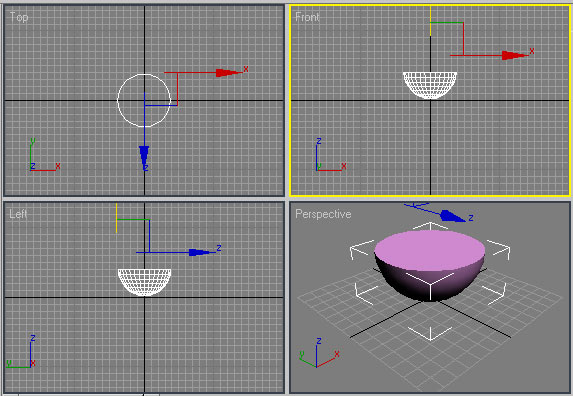Viewport: 573px width, 396px height.
Task: Select the wireframe hemisphere in Front viewport
Action: 430,85
